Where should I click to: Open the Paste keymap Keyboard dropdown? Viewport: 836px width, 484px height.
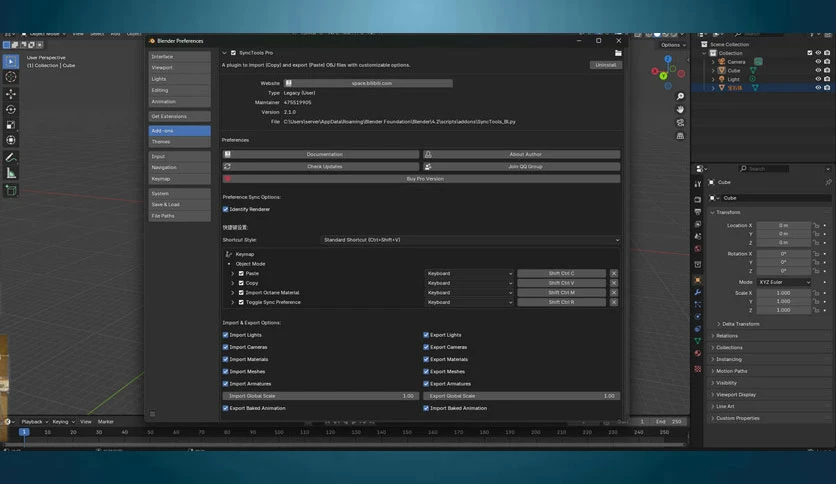pos(470,273)
